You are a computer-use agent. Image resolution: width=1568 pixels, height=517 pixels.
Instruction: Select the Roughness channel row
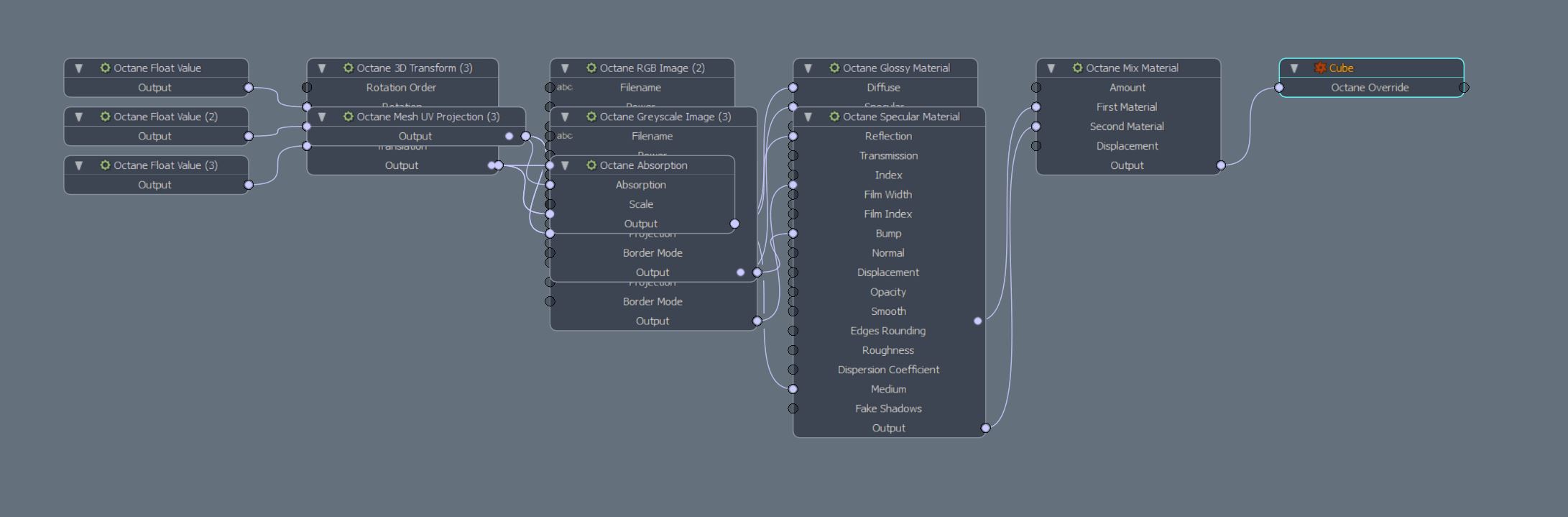pyautogui.click(x=889, y=349)
